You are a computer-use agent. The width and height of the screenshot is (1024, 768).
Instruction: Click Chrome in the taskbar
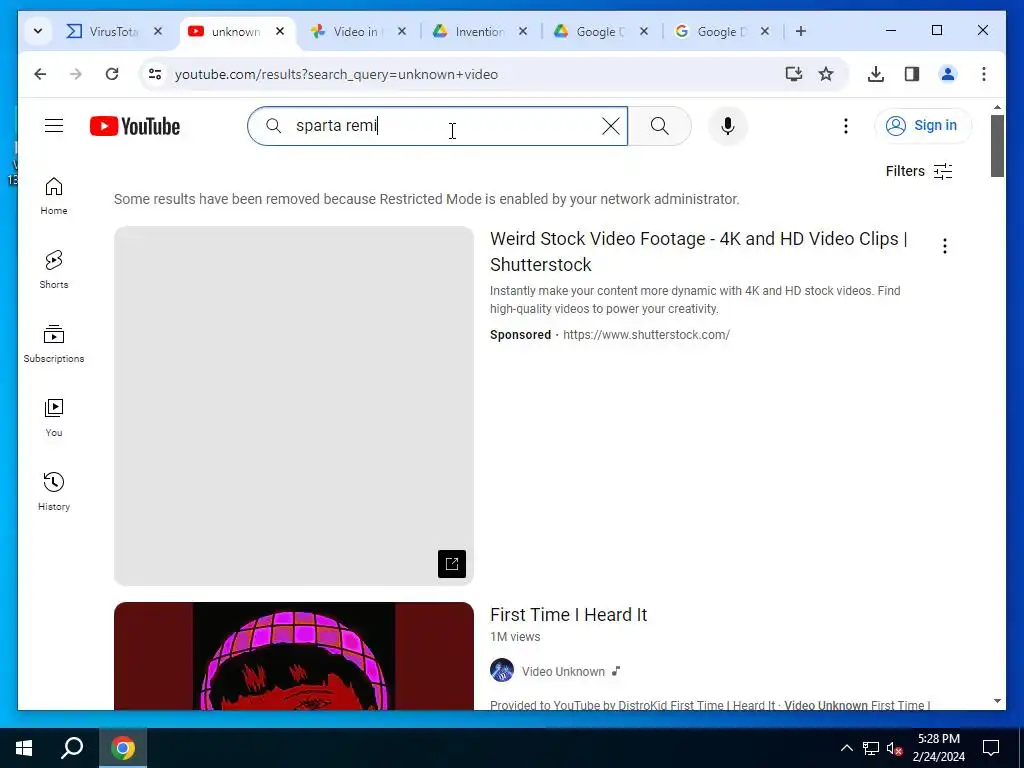pyautogui.click(x=123, y=748)
